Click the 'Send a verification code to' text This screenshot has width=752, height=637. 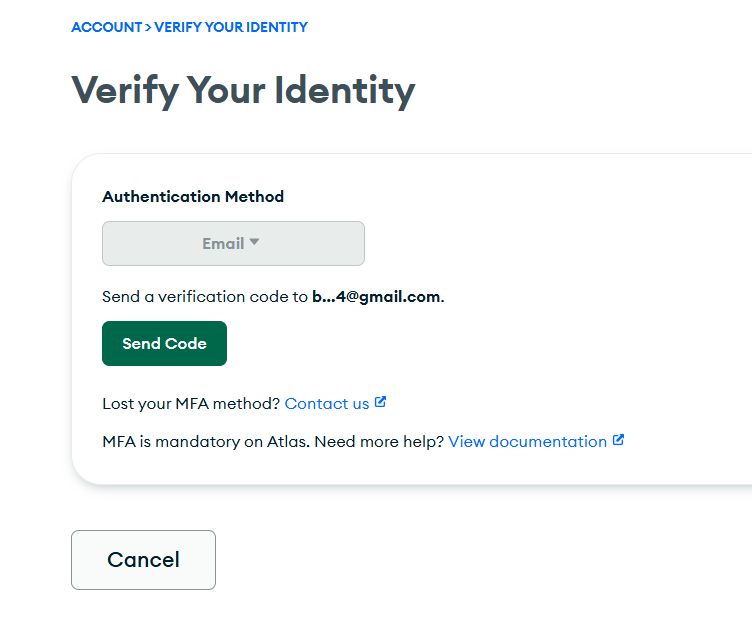click(205, 297)
